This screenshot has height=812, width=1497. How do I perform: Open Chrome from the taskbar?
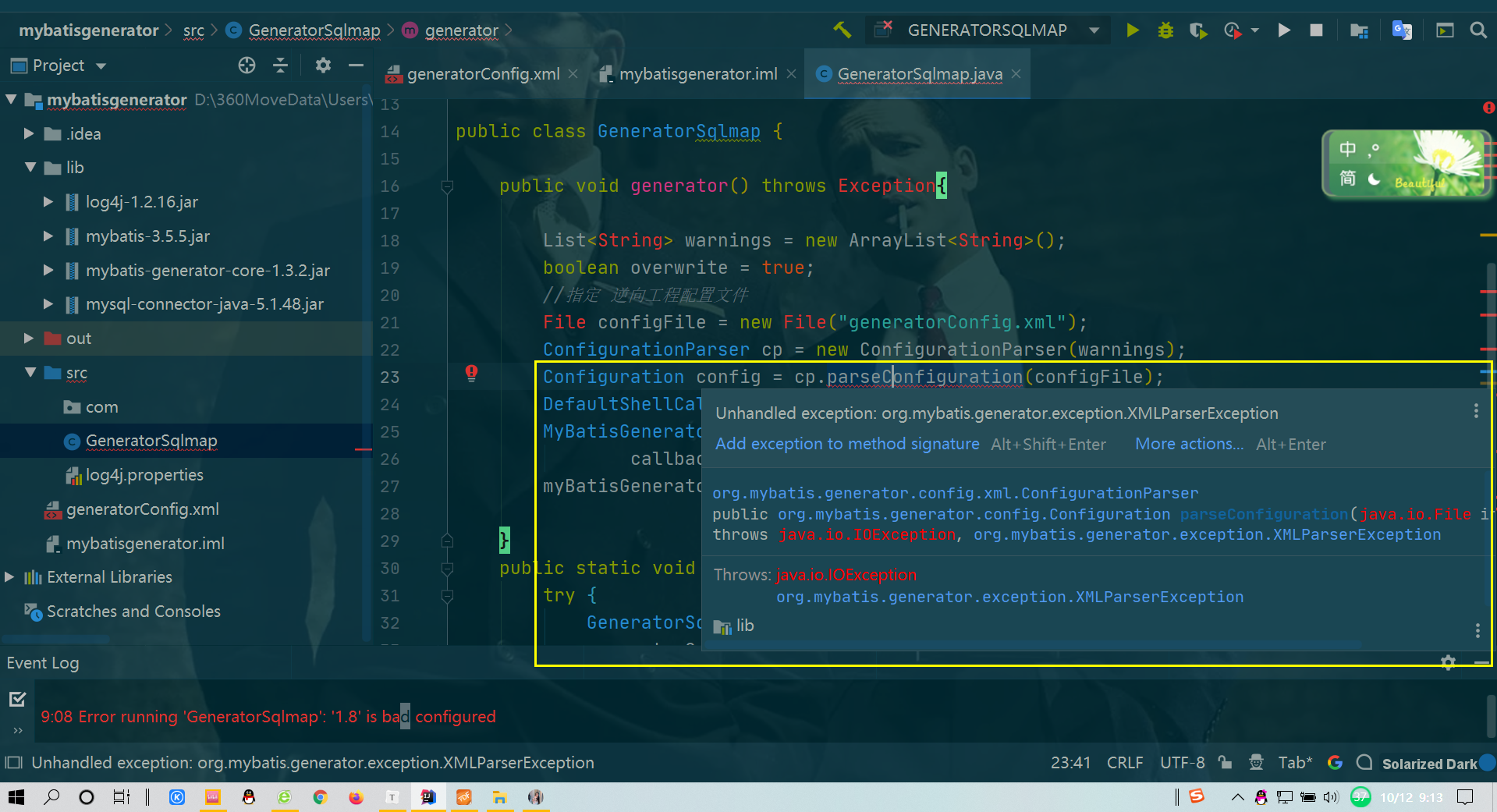[320, 797]
